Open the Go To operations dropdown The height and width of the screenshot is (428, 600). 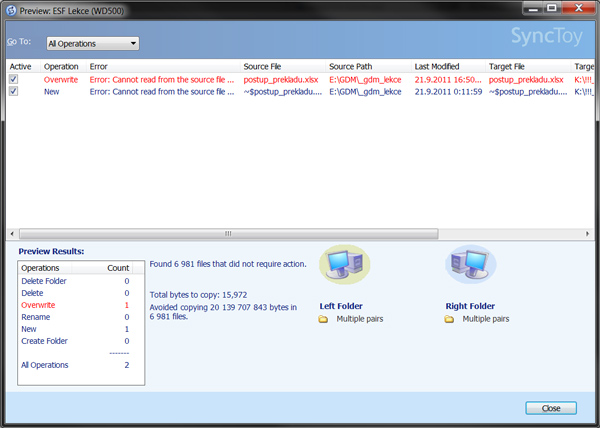click(92, 44)
